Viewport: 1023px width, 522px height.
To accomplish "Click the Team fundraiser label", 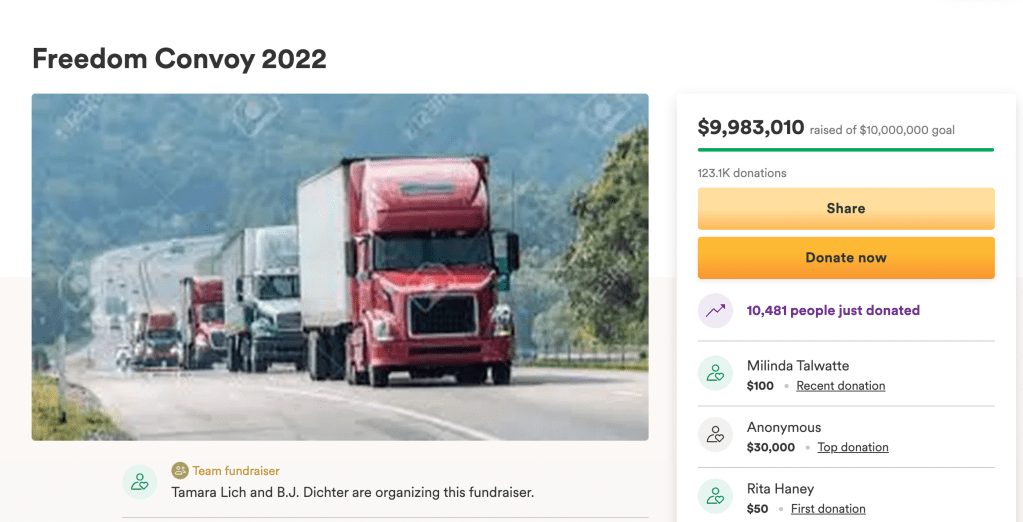I will coord(236,470).
